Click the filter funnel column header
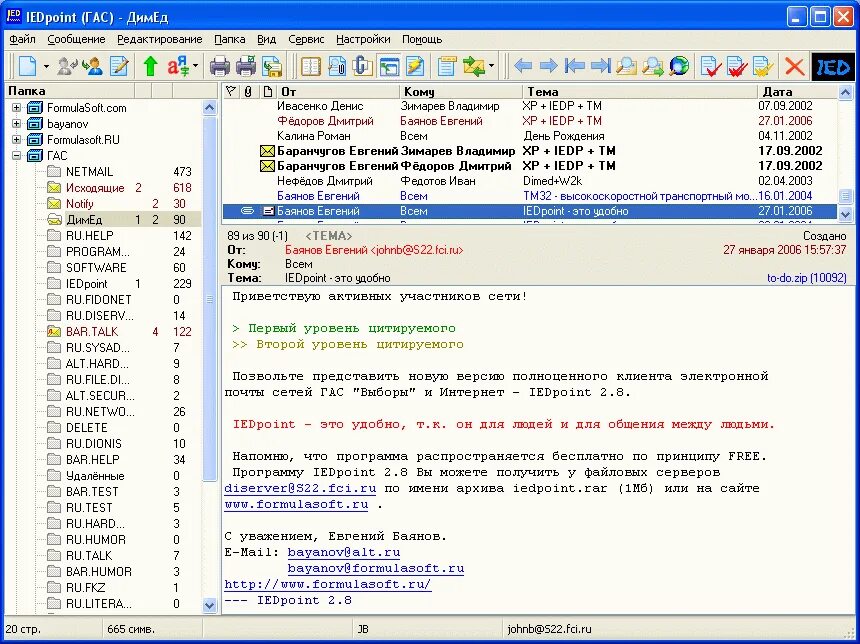Viewport: 860px width, 644px height. 231,91
